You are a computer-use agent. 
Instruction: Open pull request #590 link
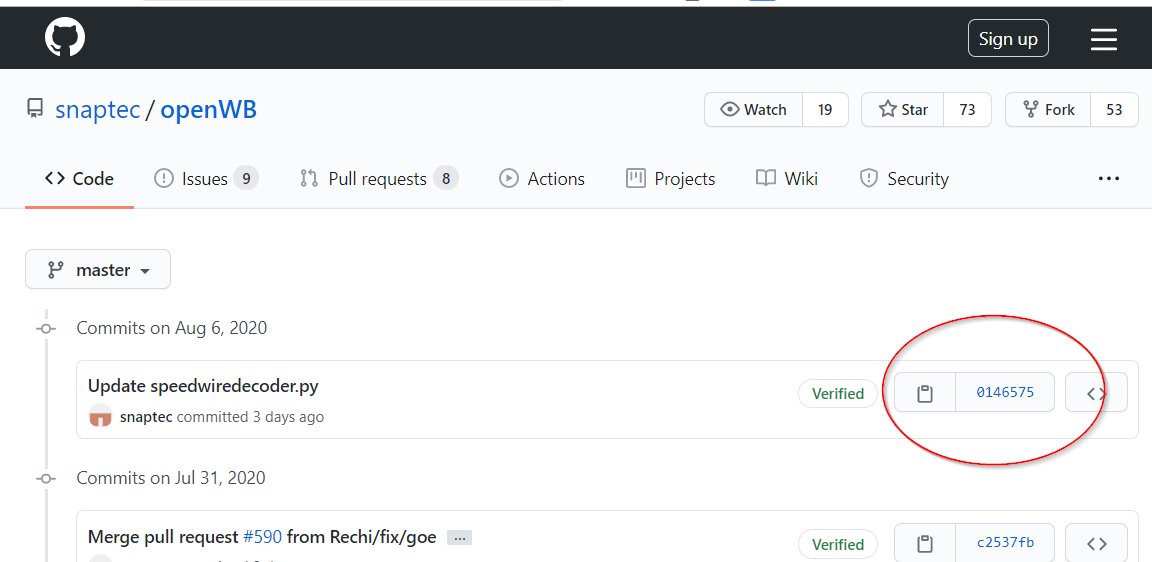(263, 537)
